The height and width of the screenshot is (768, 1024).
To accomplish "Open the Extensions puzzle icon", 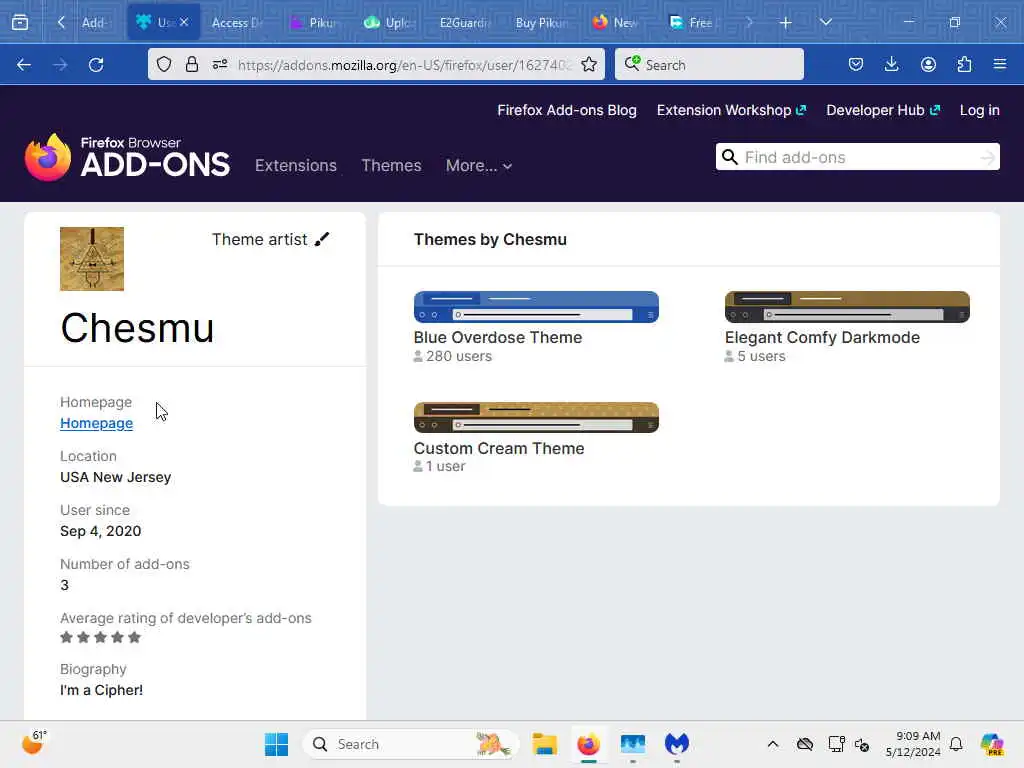I will (964, 64).
